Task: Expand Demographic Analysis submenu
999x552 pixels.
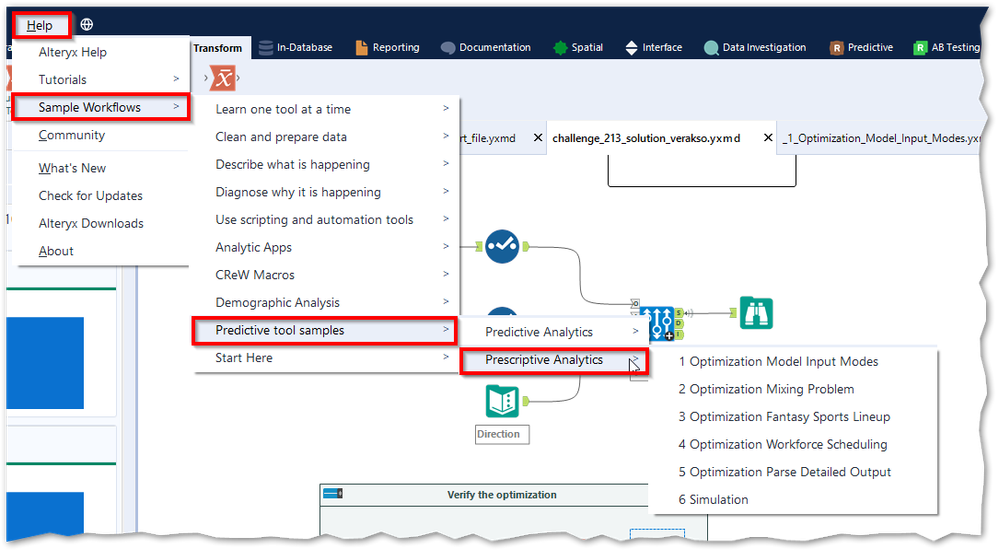Action: [x=327, y=302]
